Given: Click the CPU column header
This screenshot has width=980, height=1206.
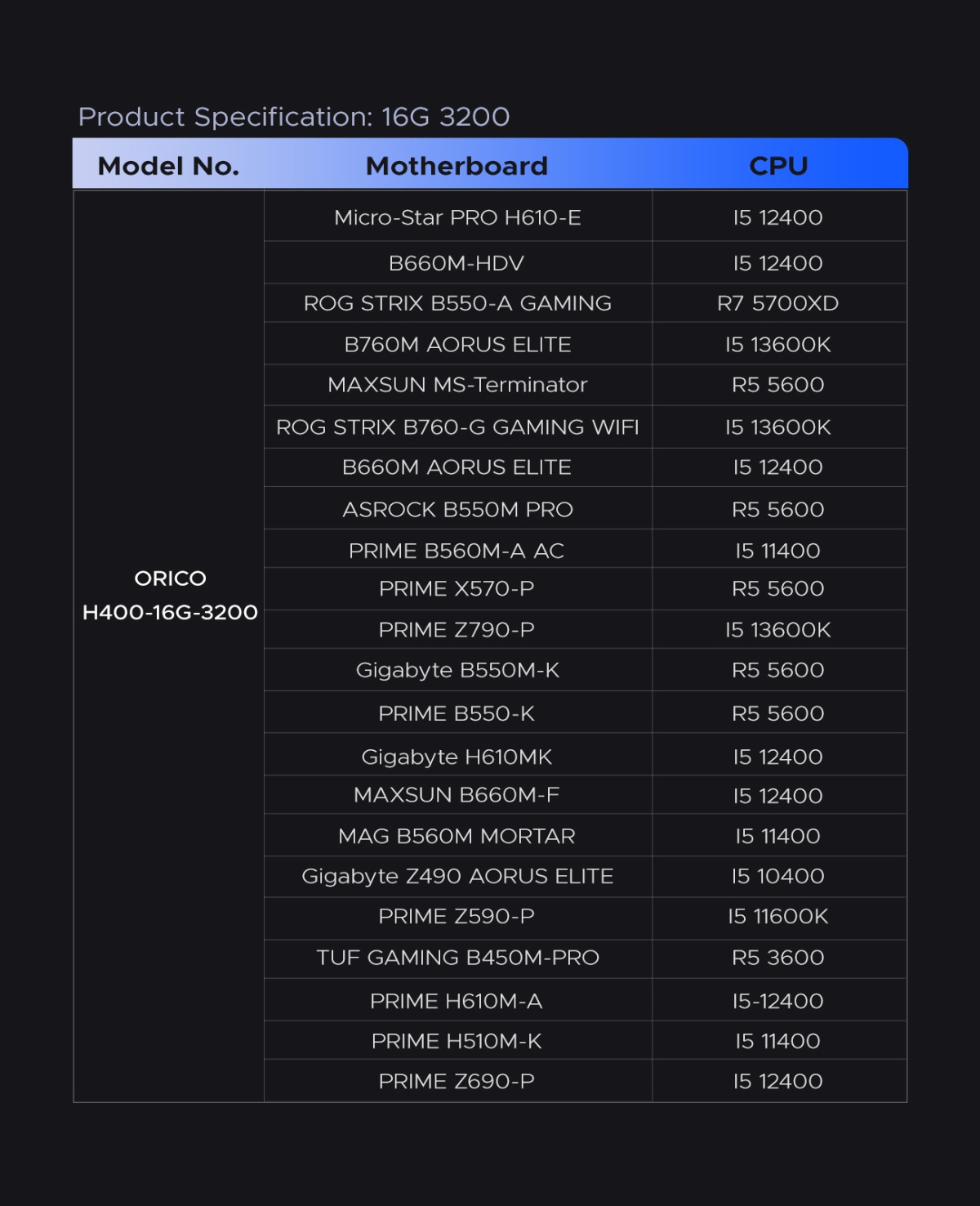Looking at the screenshot, I should pos(778,166).
